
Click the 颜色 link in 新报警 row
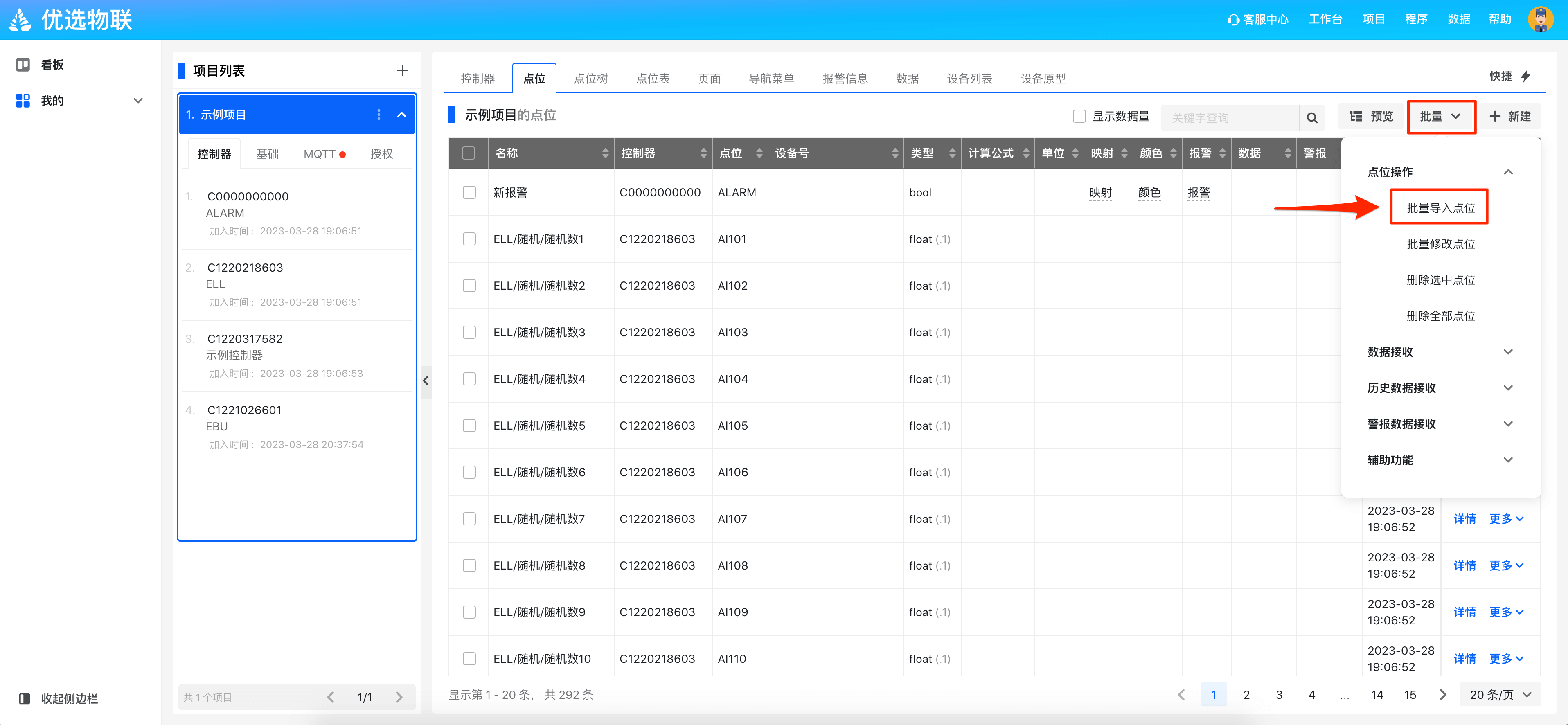click(x=1149, y=193)
